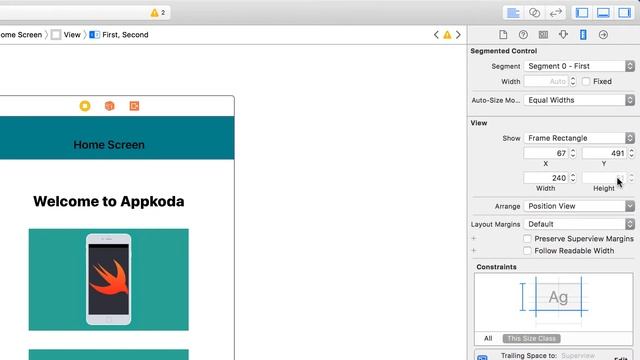The image size is (640, 360).
Task: Click the jump bar warning triangle
Action: pos(447,35)
